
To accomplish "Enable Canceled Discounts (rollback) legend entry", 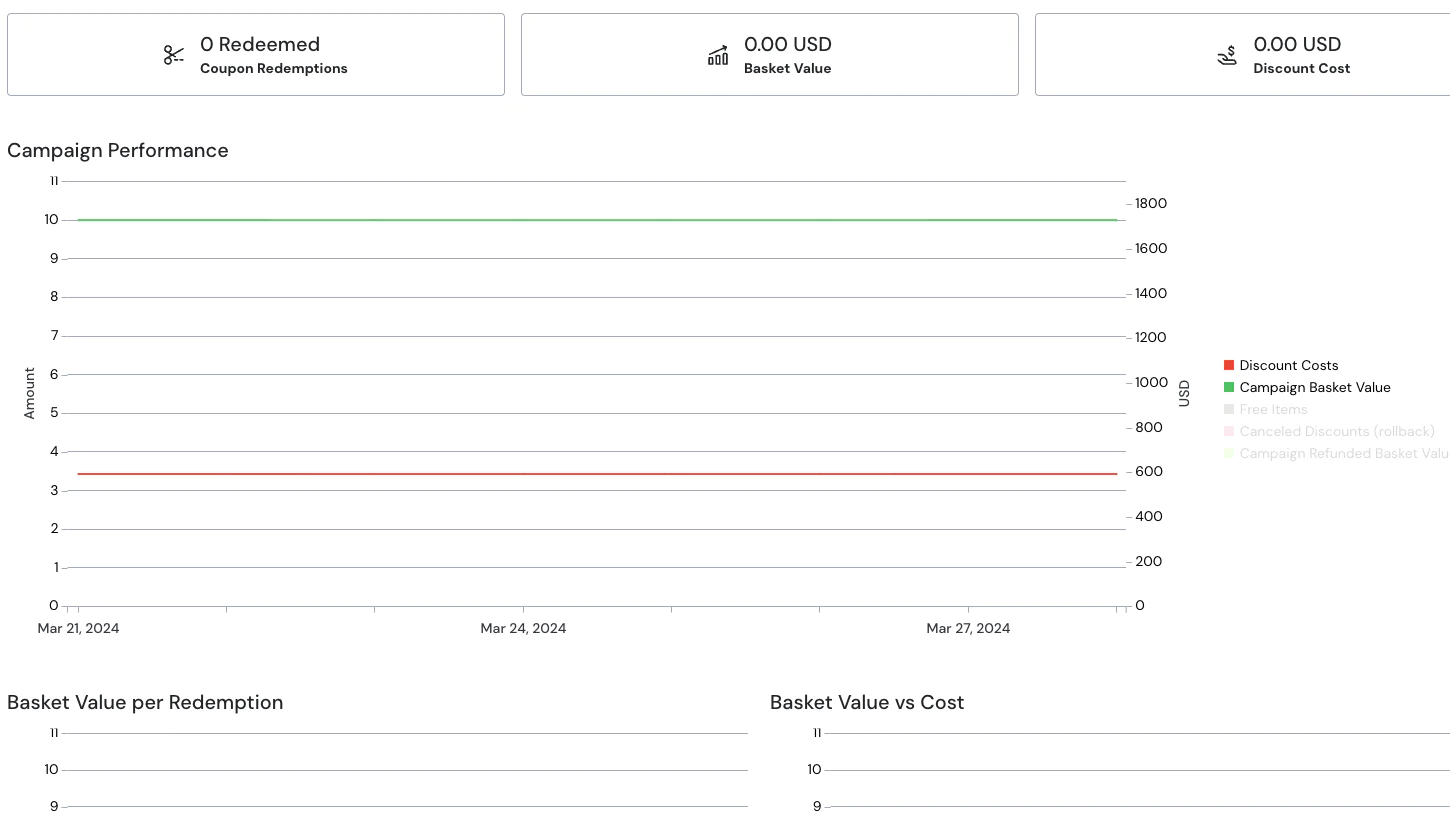I will (1336, 432).
